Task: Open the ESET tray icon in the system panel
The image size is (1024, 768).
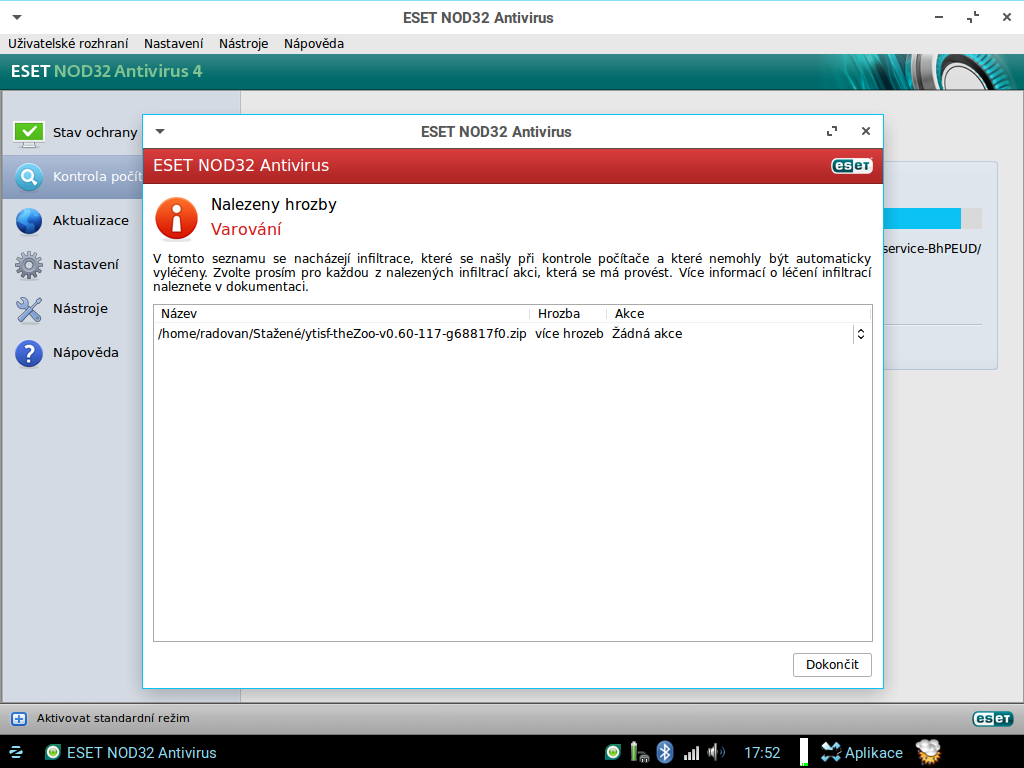Action: [613, 752]
